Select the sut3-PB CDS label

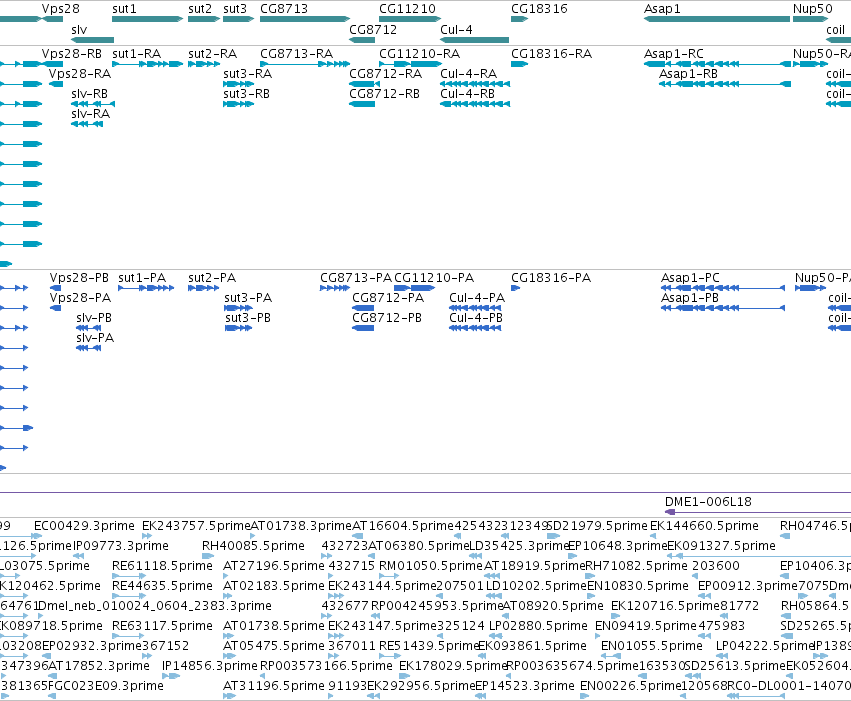tap(247, 318)
